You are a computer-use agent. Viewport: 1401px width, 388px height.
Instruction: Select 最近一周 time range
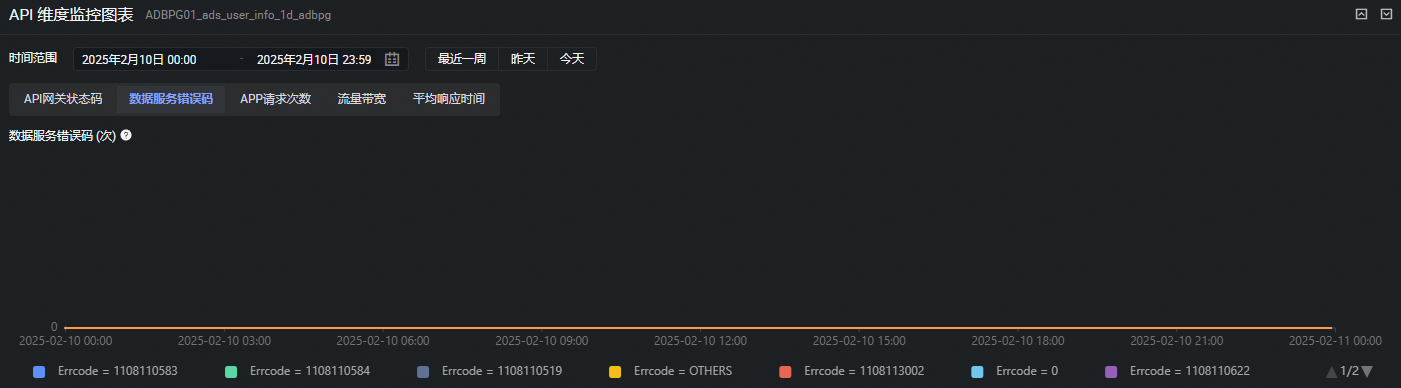(462, 59)
